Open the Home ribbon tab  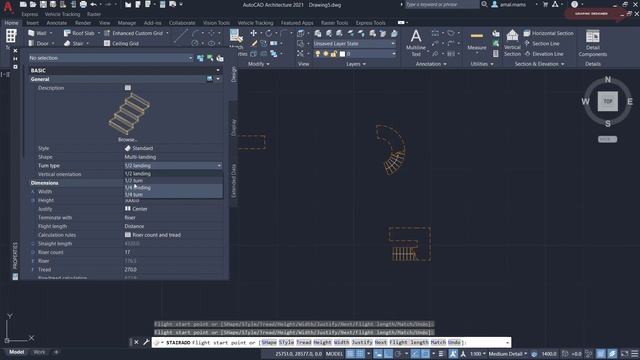11,23
